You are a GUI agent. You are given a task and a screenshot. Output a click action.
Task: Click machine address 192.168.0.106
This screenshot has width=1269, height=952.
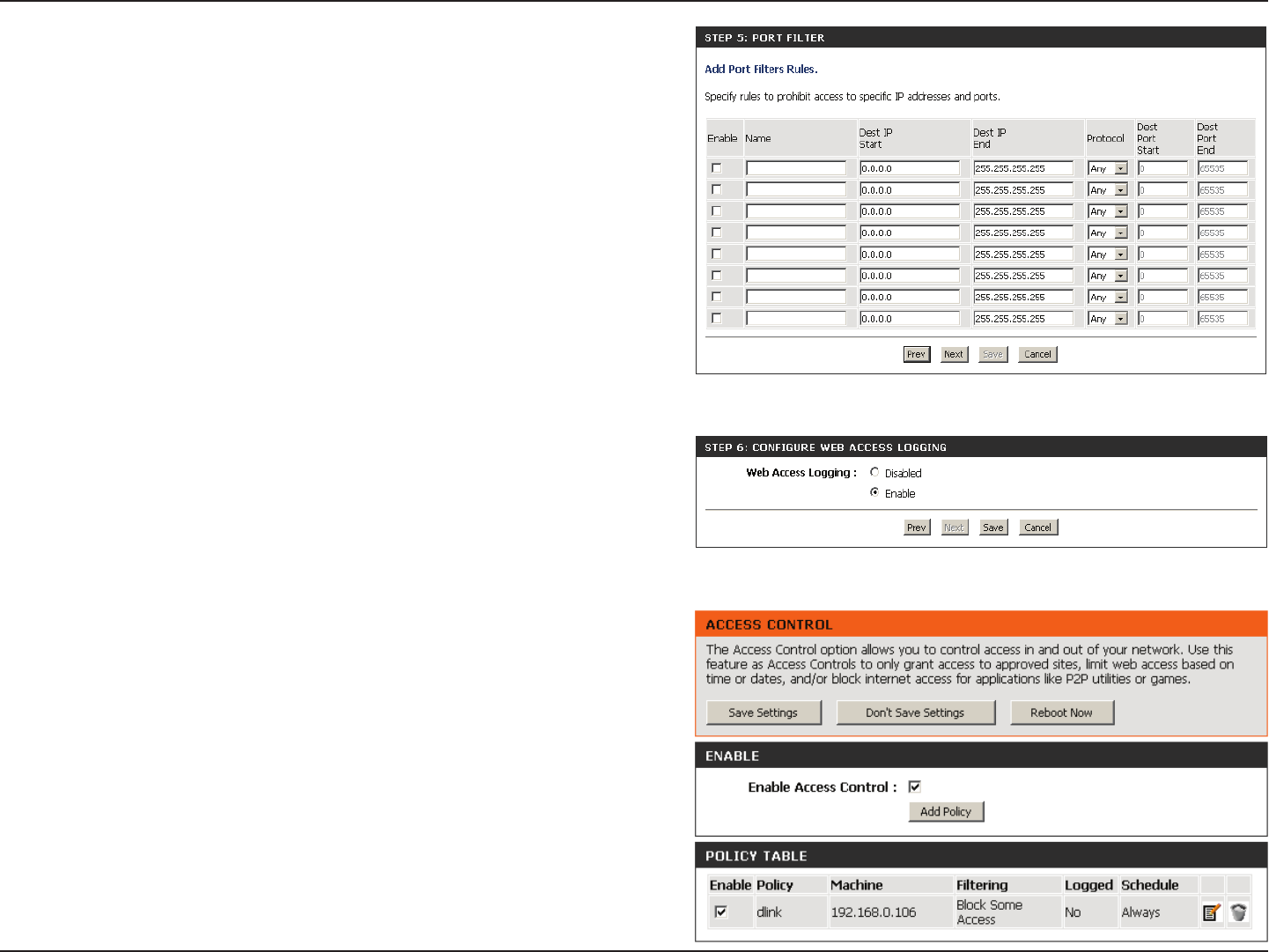pos(874,912)
